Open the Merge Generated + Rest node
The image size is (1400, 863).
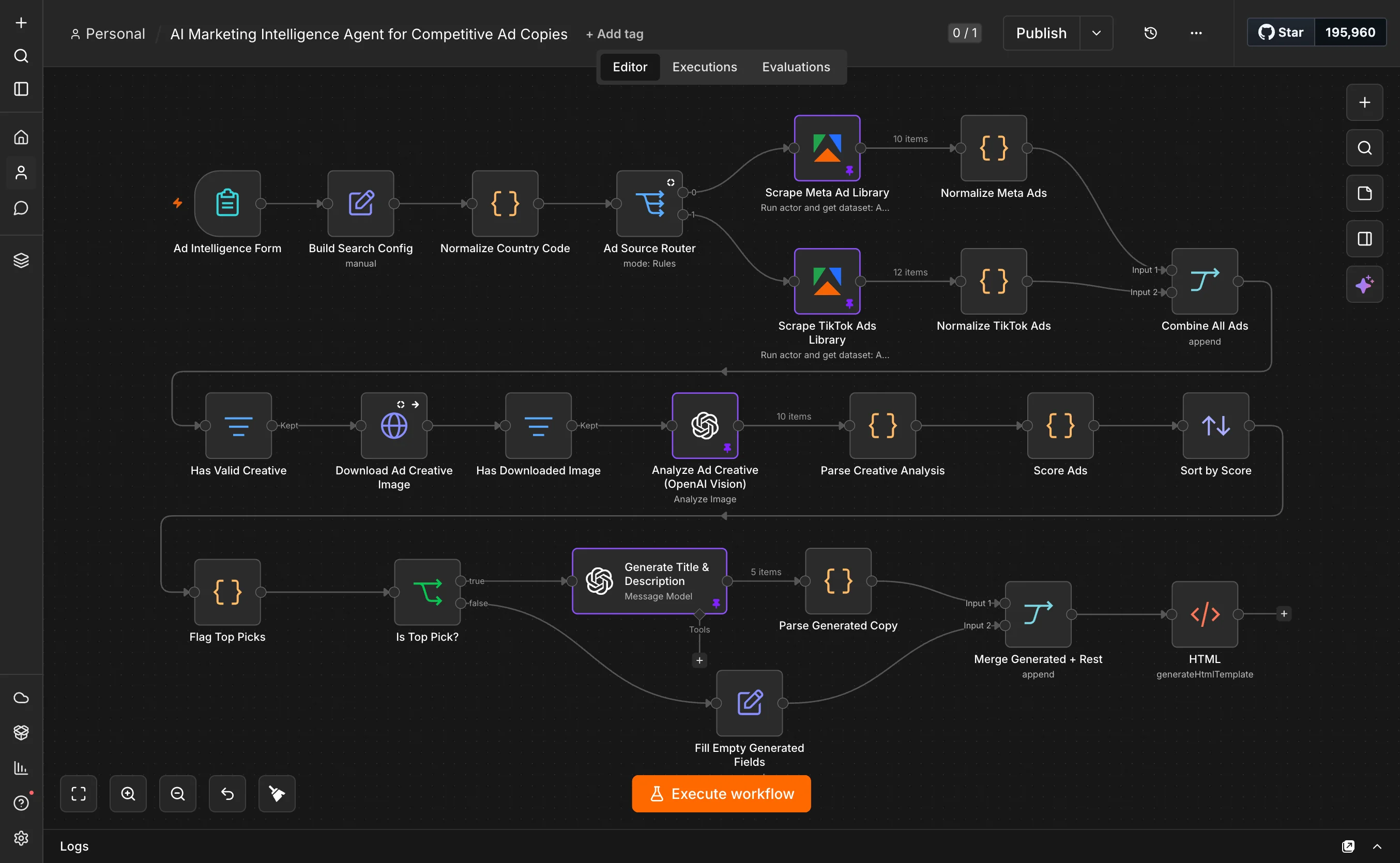pyautogui.click(x=1038, y=614)
